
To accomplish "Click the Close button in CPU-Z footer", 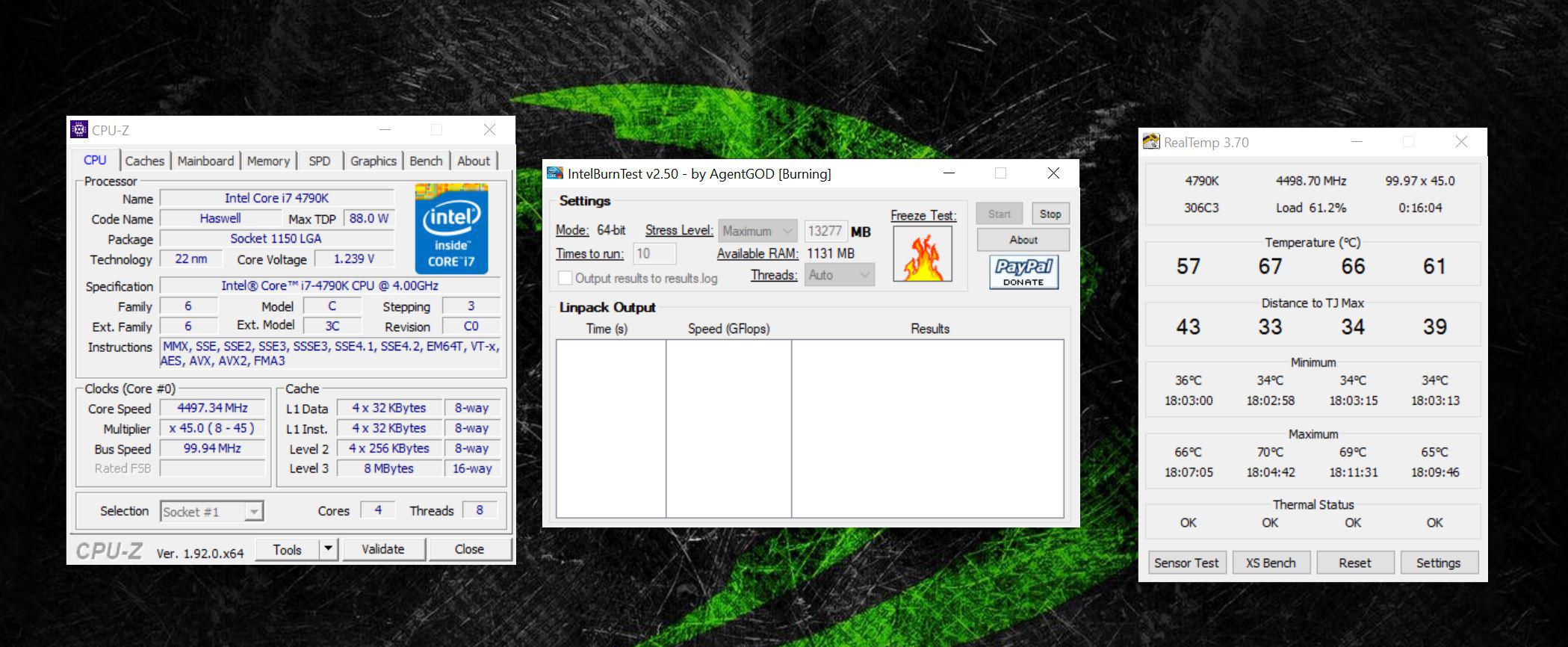I will coord(469,549).
